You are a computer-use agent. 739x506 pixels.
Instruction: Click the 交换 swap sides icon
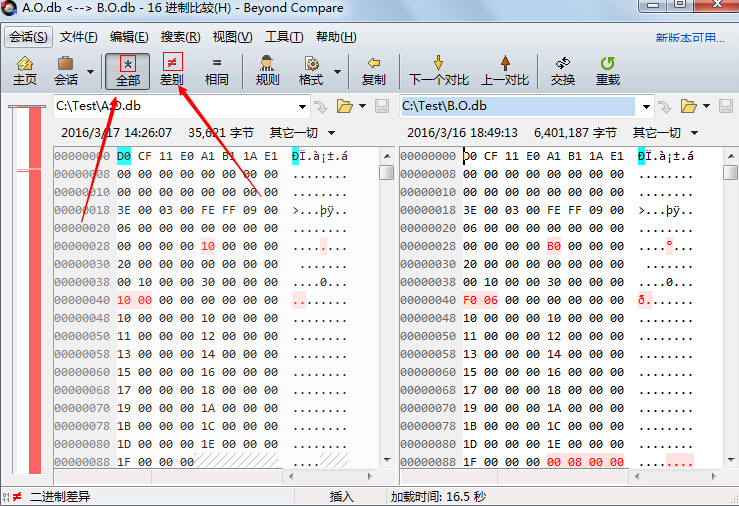point(563,71)
